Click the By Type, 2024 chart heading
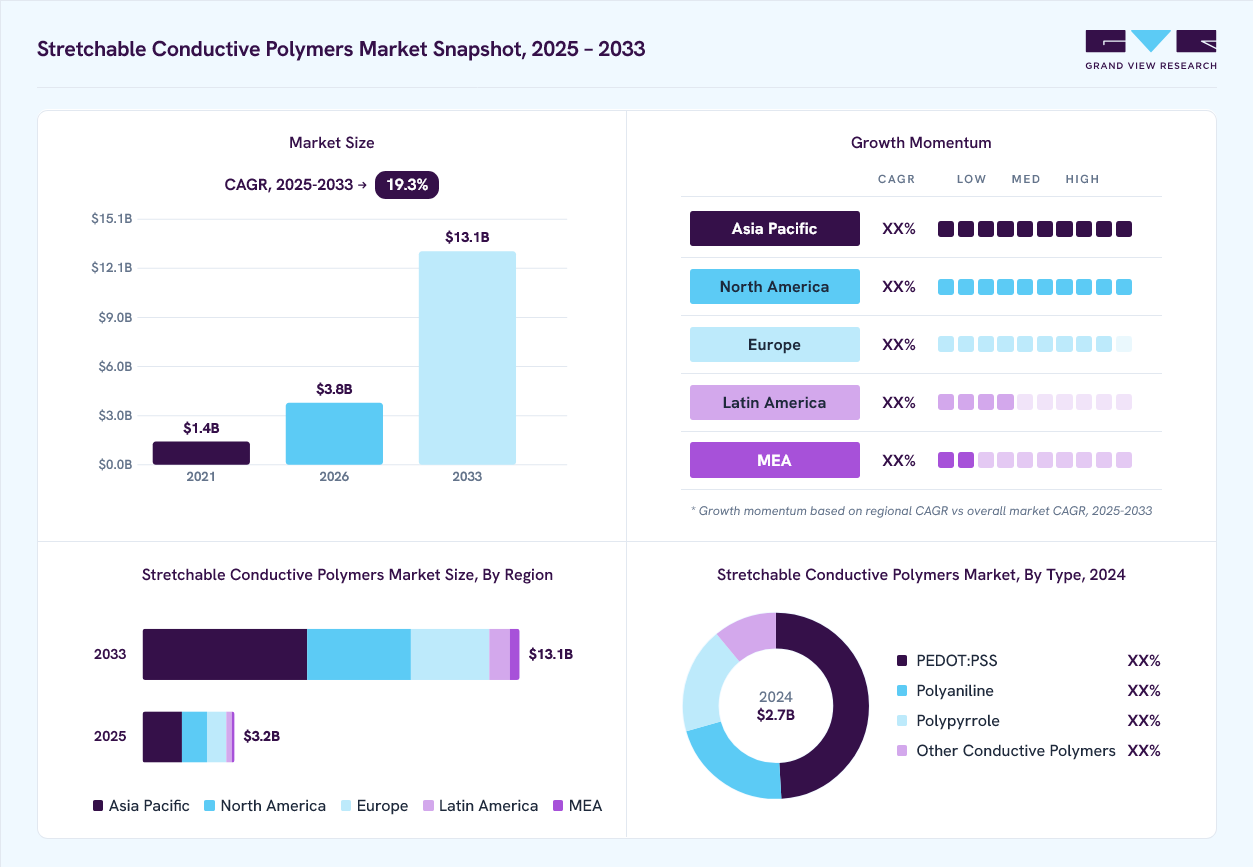The width and height of the screenshot is (1253, 867). (x=921, y=575)
